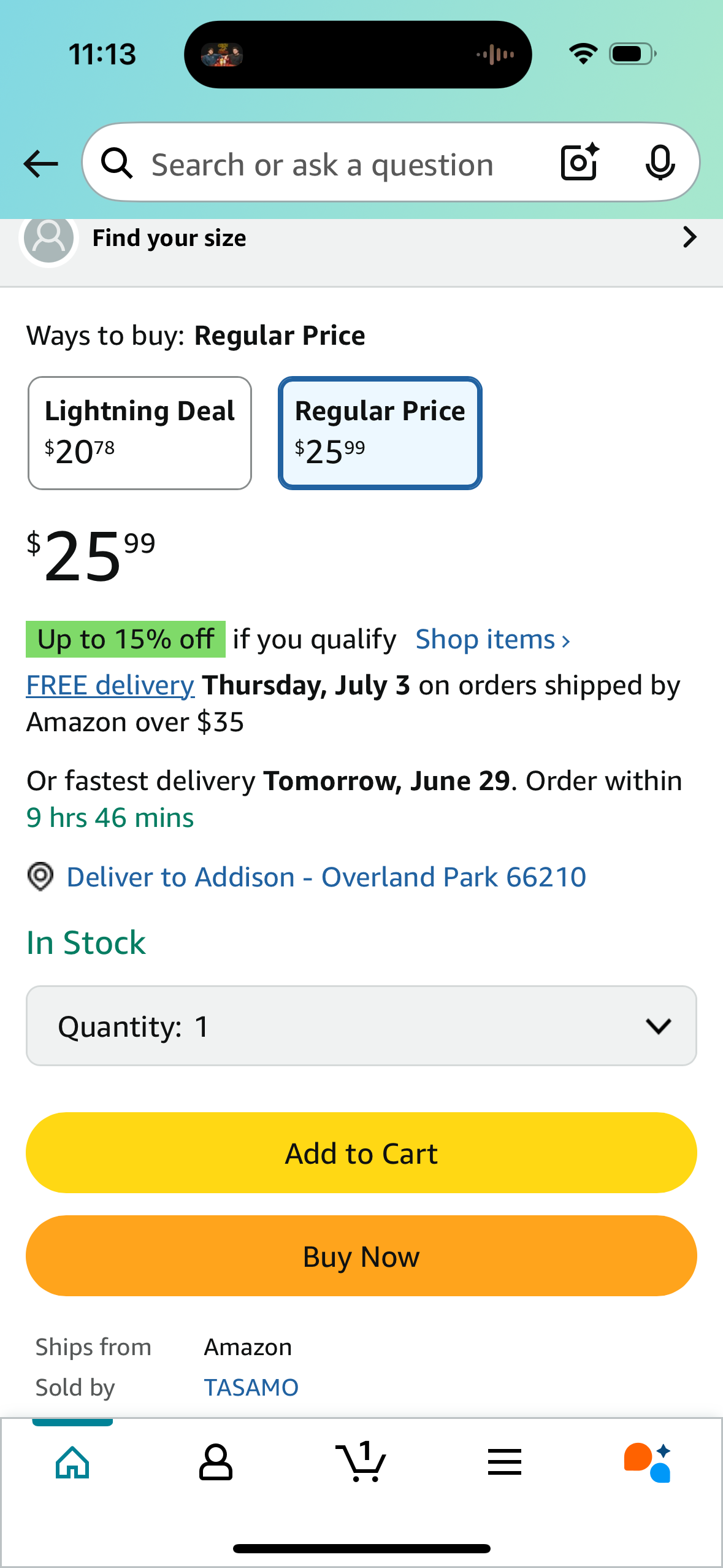Expand the Quantity dropdown
Screen dimensions: 723x1568
point(361,1026)
